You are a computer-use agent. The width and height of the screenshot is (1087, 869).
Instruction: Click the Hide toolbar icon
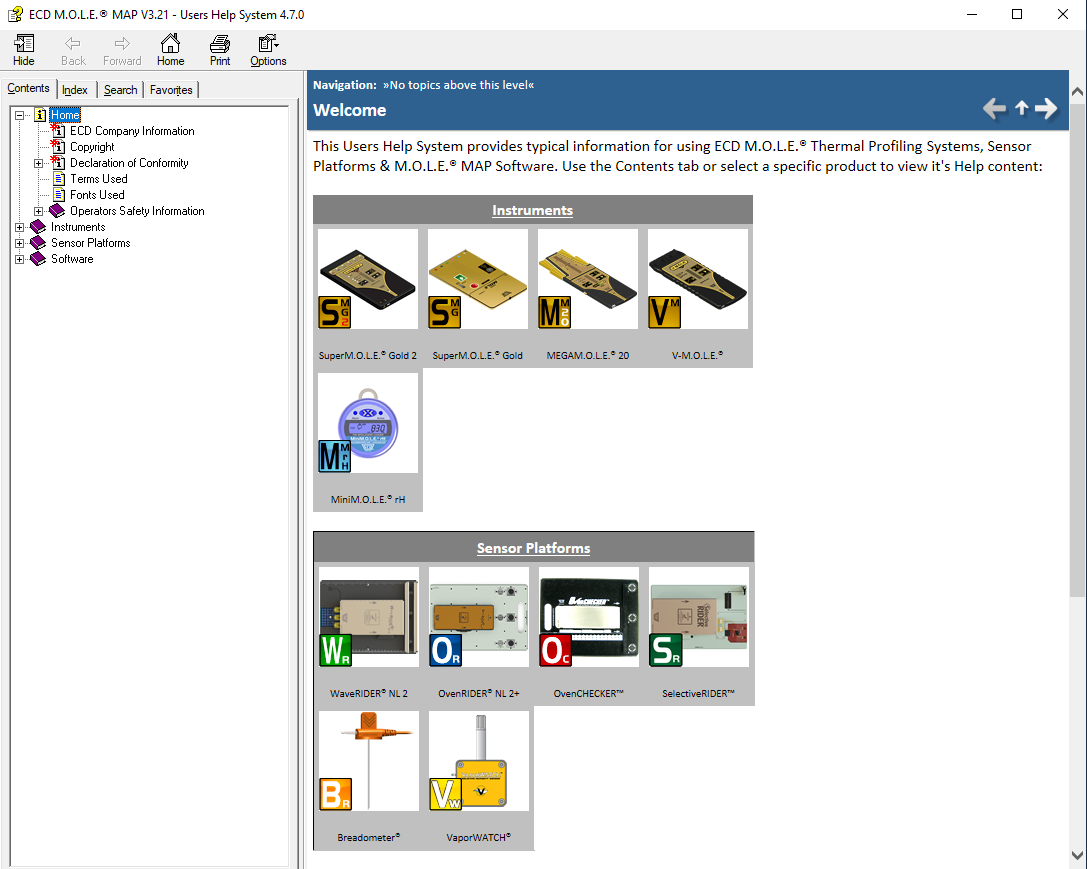point(24,50)
